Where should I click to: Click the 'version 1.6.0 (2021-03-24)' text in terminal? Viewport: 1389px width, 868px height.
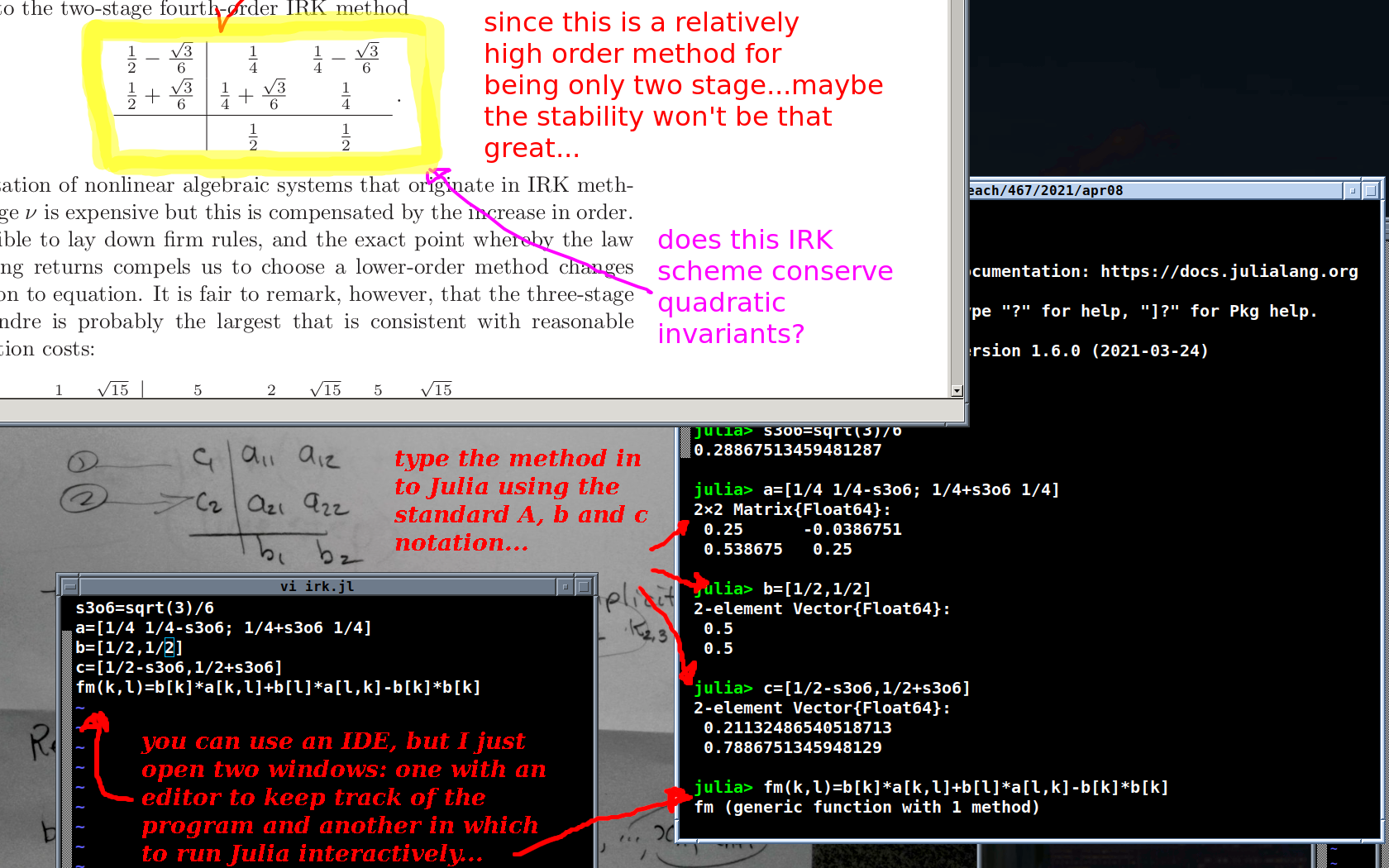pyautogui.click(x=1089, y=351)
